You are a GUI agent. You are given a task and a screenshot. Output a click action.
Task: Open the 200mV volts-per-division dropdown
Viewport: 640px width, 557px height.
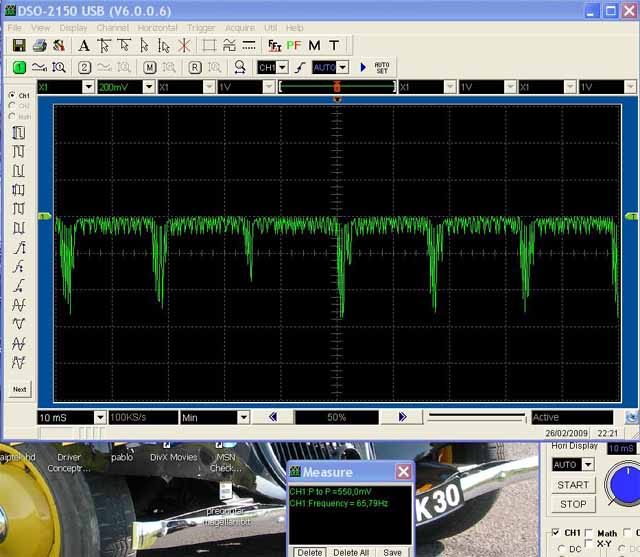coord(149,87)
